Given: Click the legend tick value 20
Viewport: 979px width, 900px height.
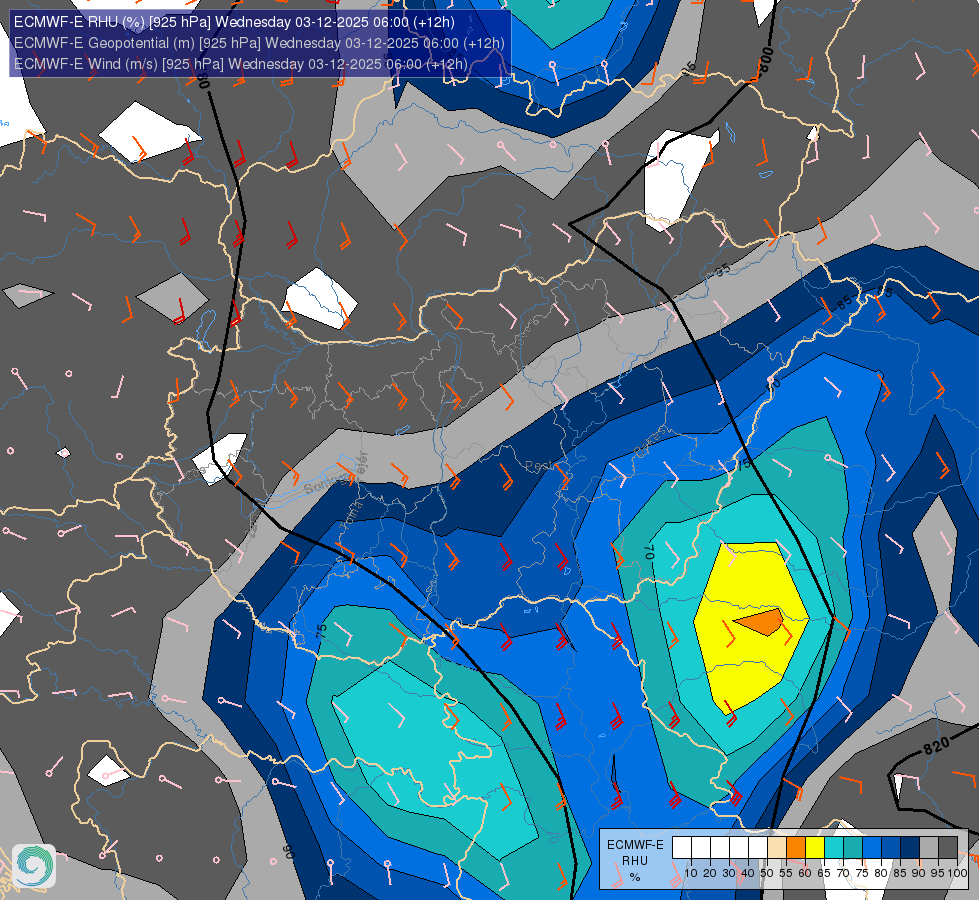Looking at the screenshot, I should (x=710, y=873).
